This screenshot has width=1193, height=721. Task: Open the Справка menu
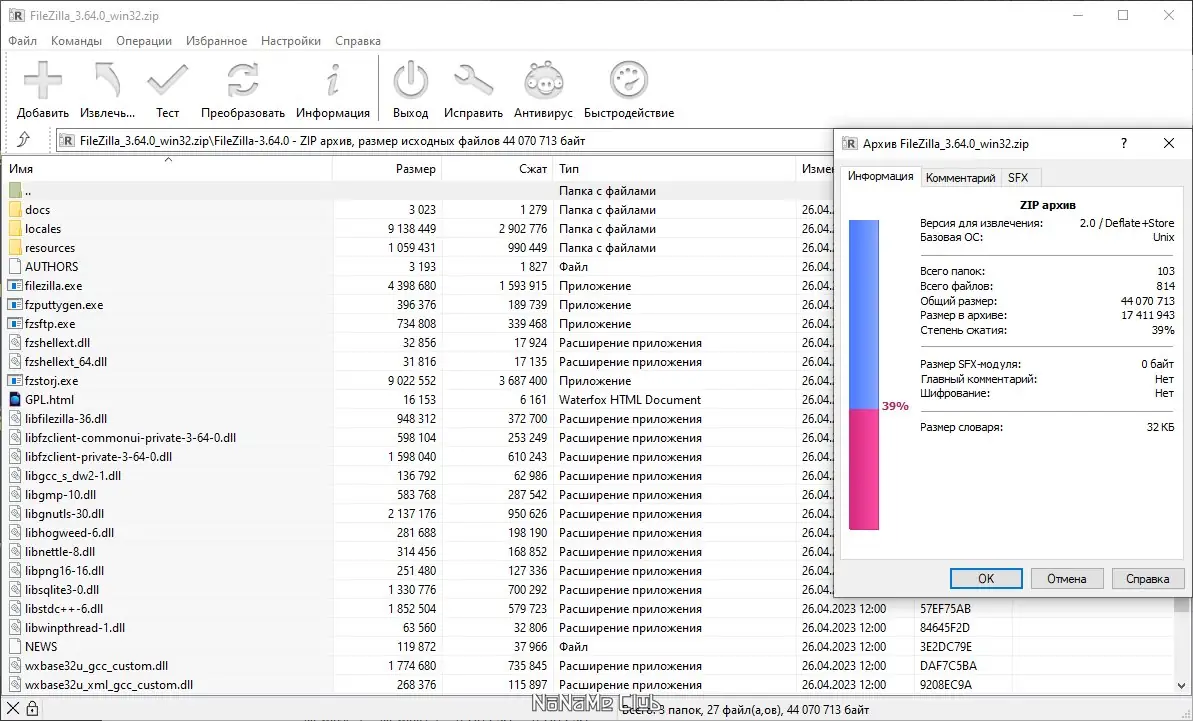click(x=358, y=40)
